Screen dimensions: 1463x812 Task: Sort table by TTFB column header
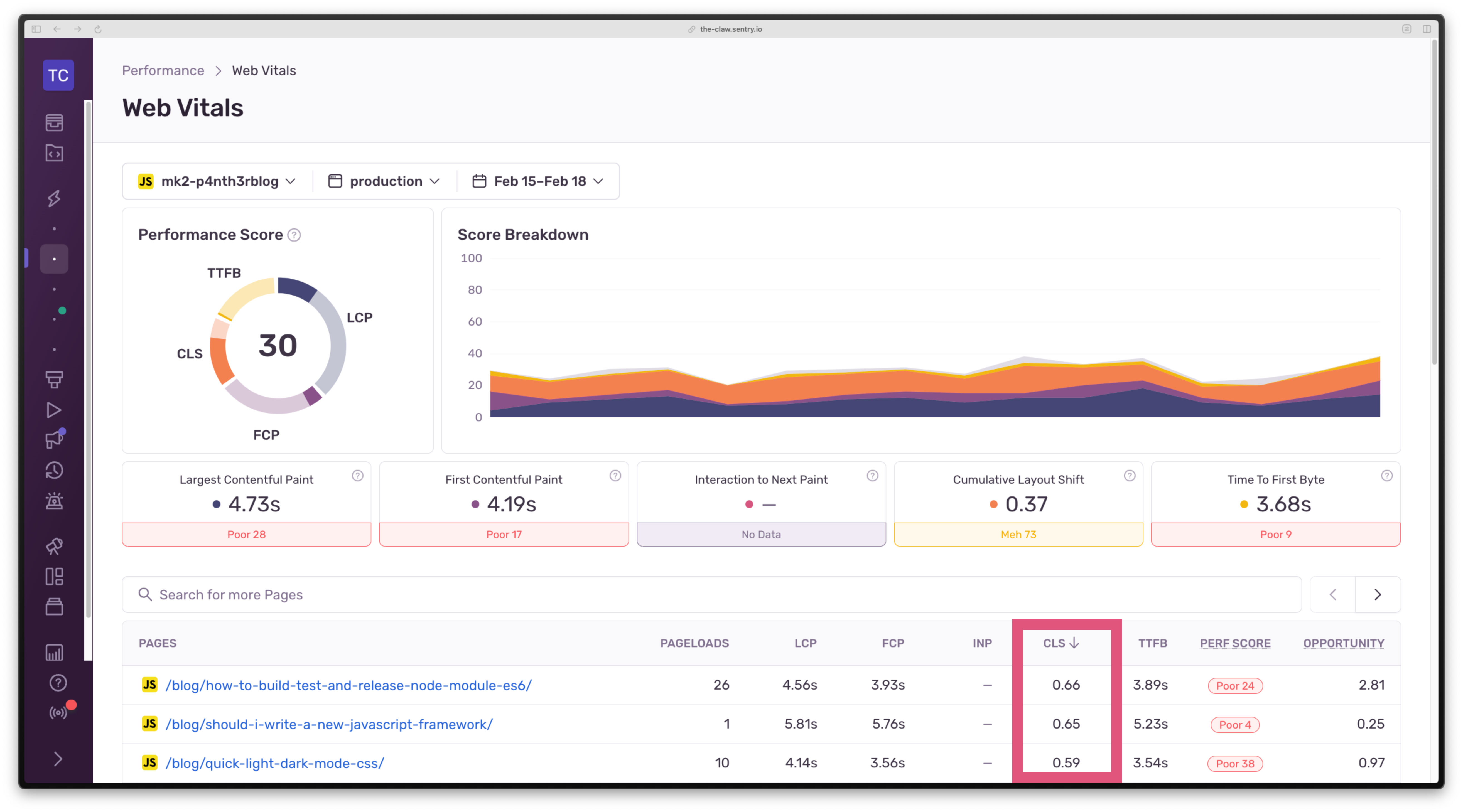coord(1152,643)
